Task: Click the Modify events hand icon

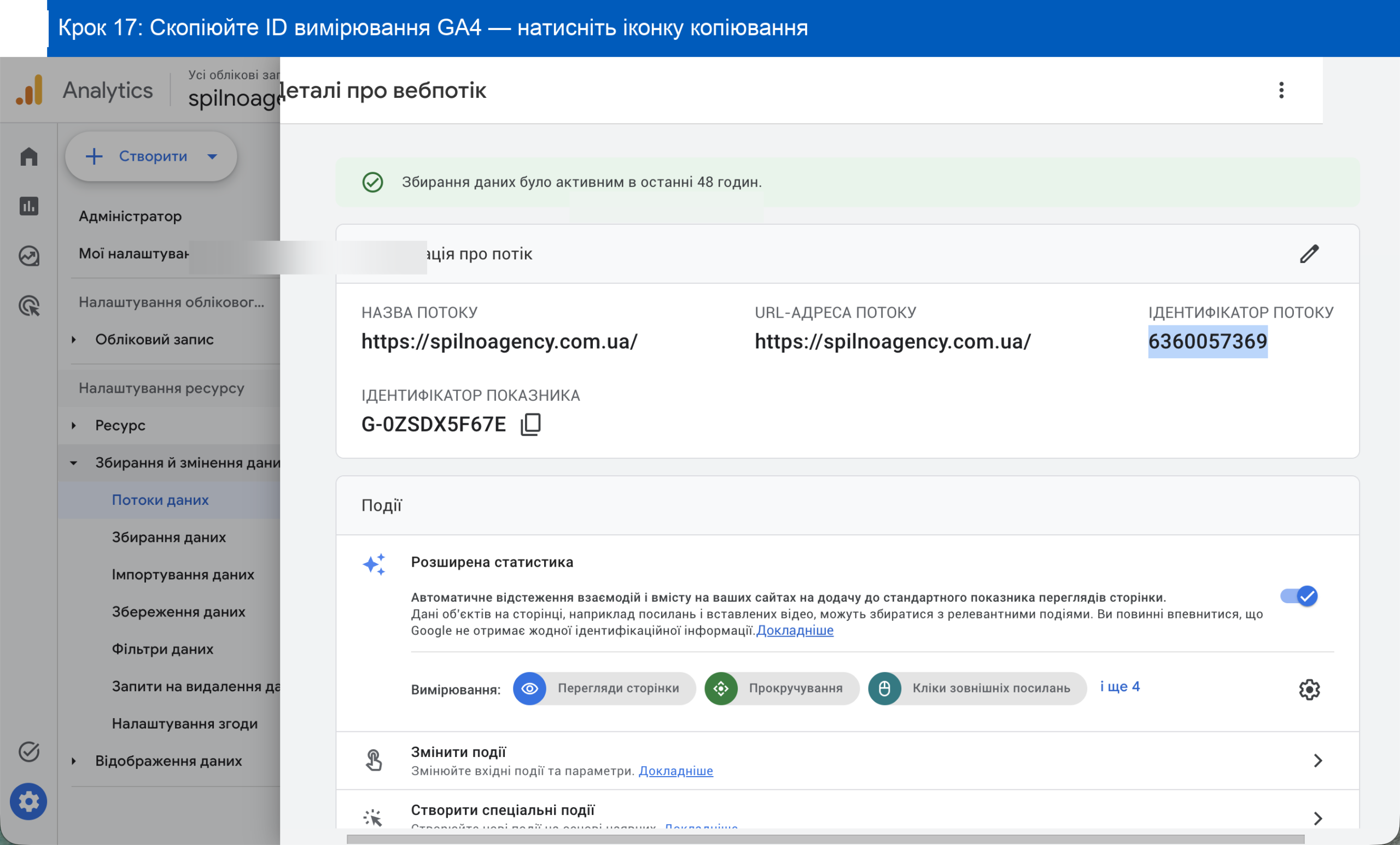Action: coord(374,760)
